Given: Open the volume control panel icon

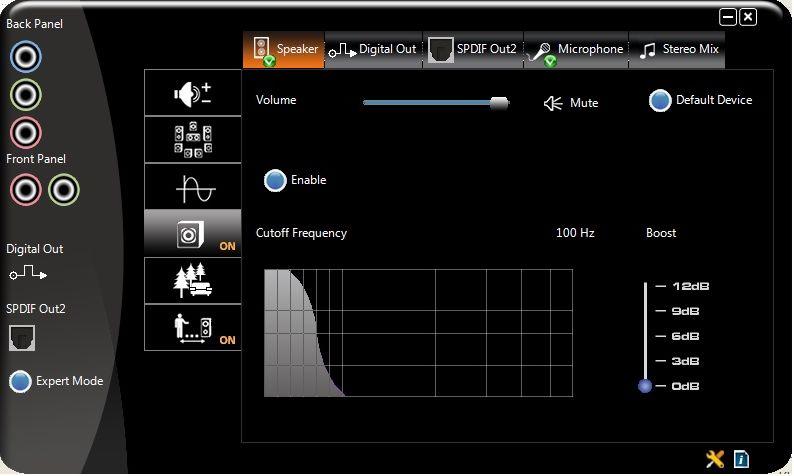Looking at the screenshot, I should pos(192,93).
